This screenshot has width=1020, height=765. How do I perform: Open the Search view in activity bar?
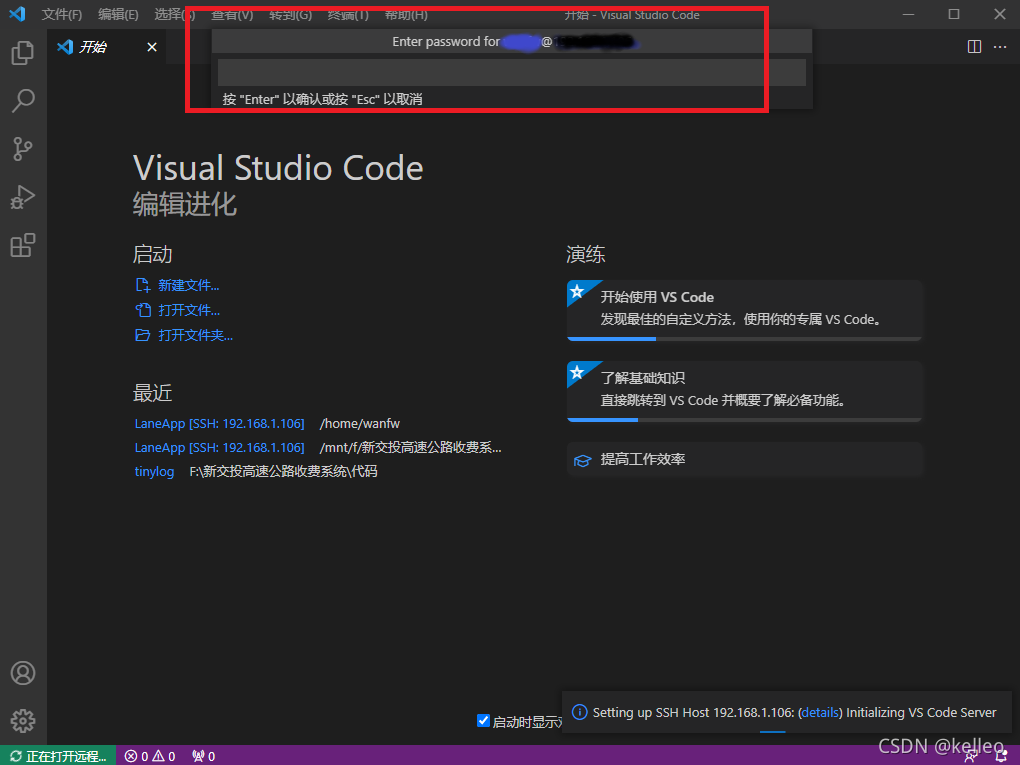23,101
